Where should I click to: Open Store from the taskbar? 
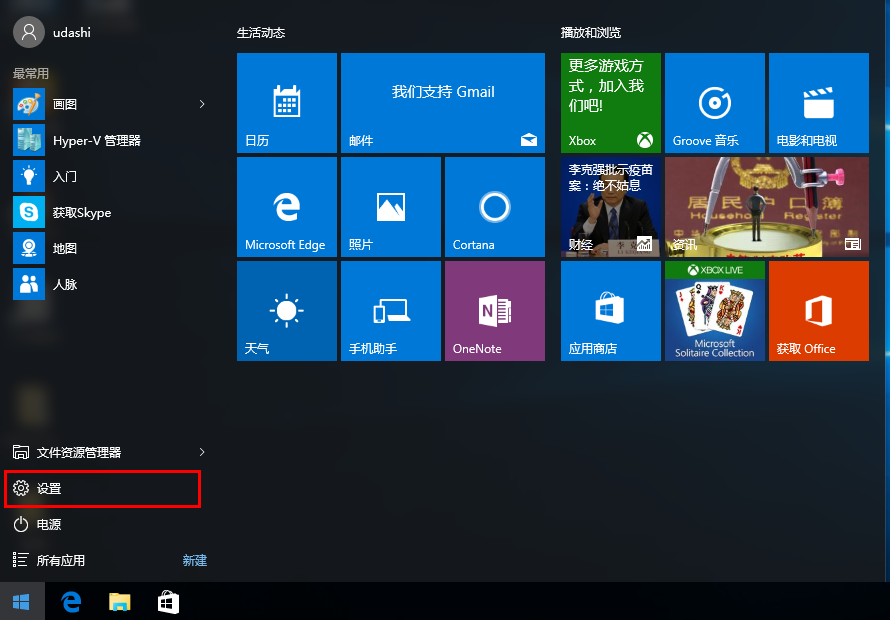[x=168, y=601]
